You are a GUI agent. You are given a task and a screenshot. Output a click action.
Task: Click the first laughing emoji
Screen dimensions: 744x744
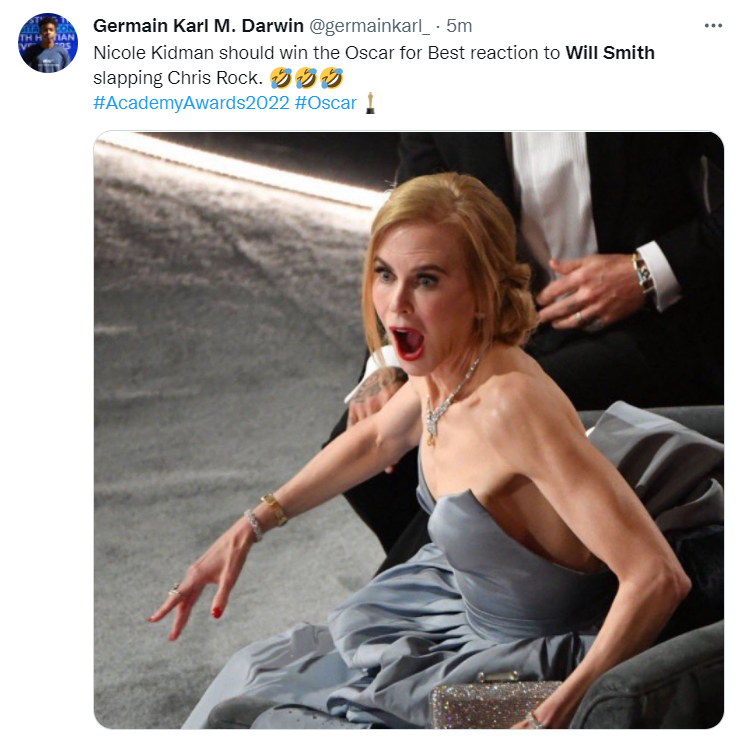281,77
